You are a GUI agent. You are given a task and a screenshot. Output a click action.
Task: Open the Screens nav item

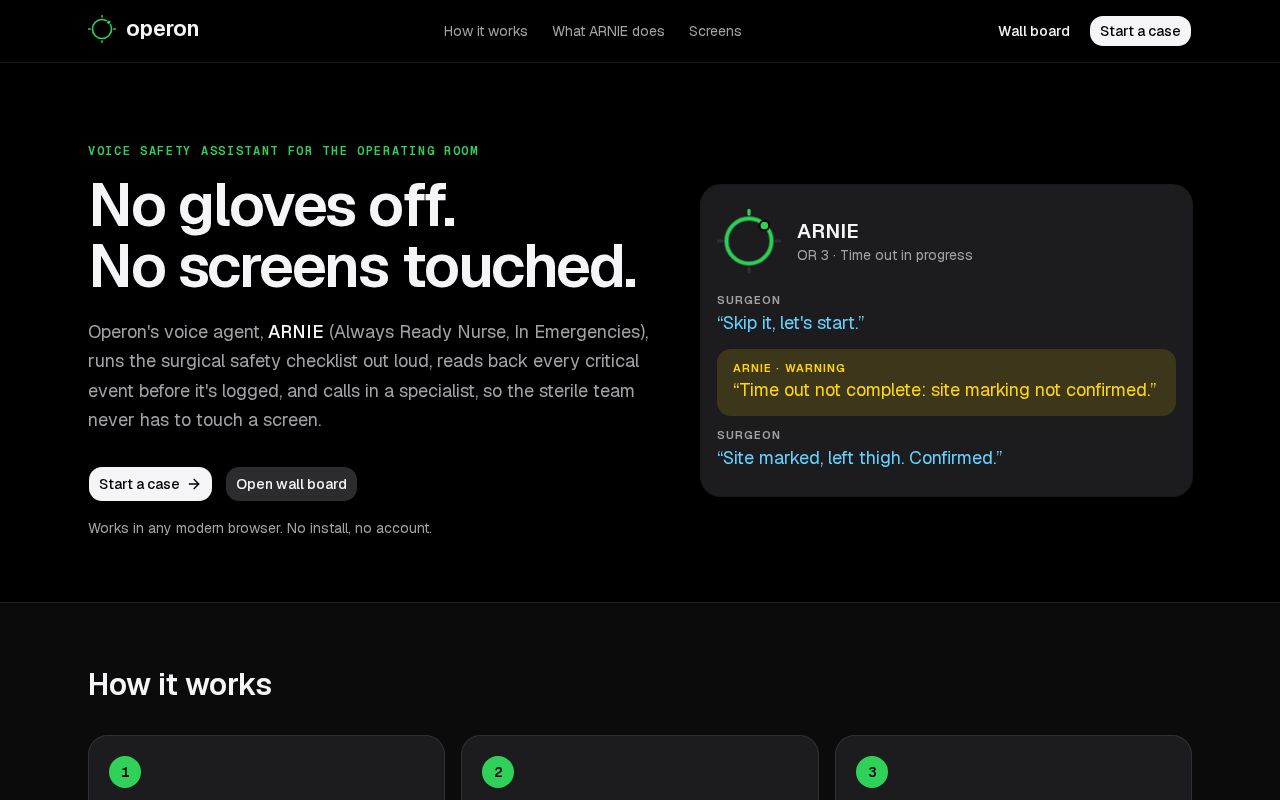click(x=715, y=31)
